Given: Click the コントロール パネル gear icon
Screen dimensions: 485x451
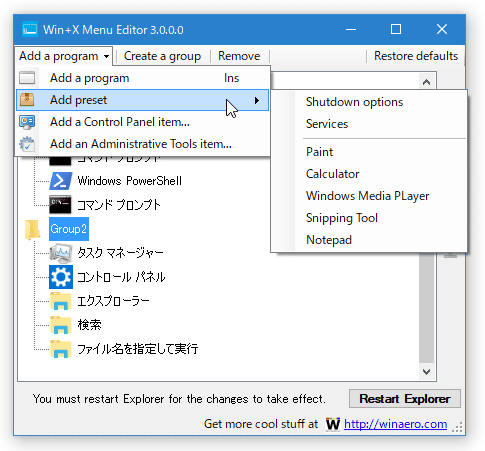Looking at the screenshot, I should [61, 277].
